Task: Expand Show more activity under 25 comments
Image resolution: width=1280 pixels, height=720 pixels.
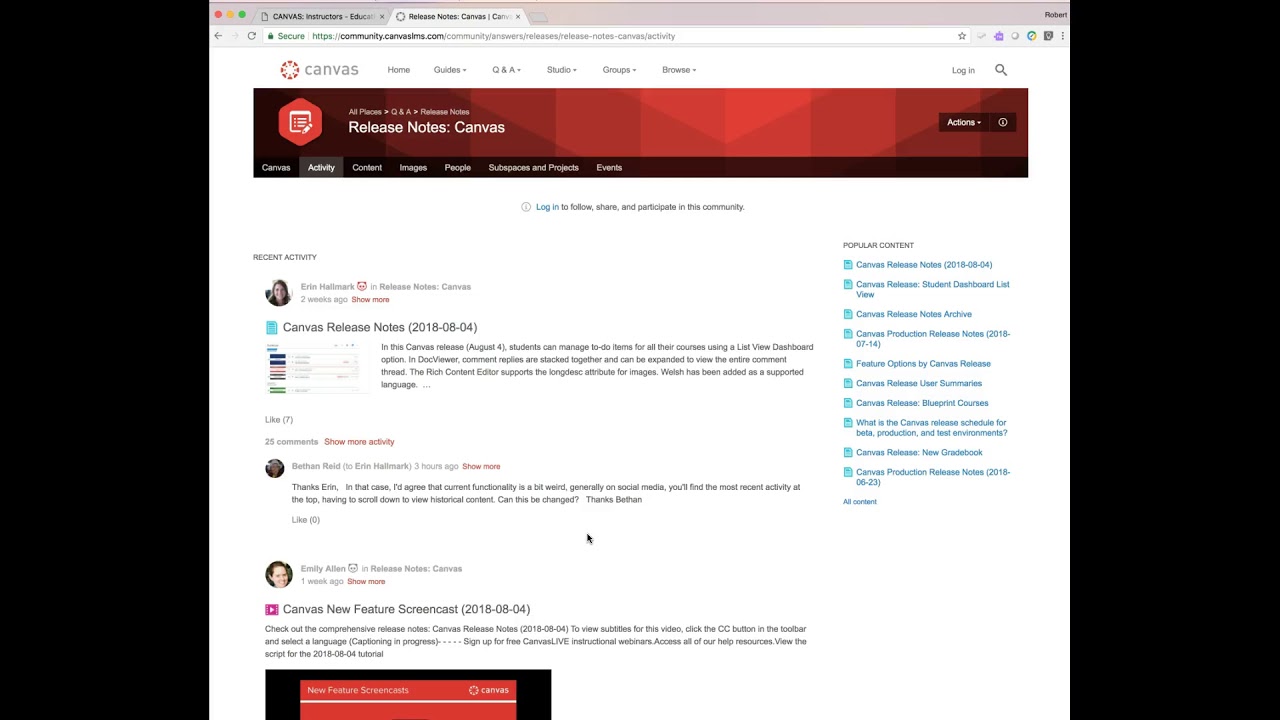Action: pos(359,442)
